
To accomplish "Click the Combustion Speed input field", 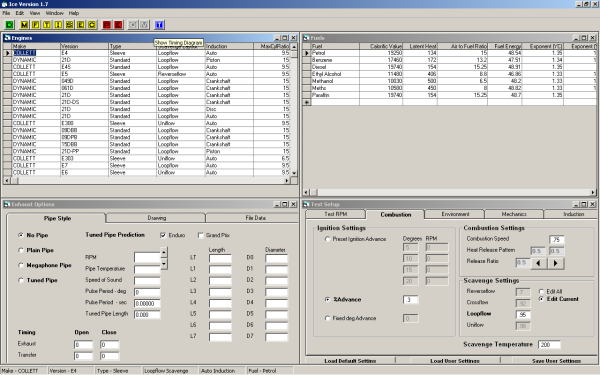I will click(557, 240).
